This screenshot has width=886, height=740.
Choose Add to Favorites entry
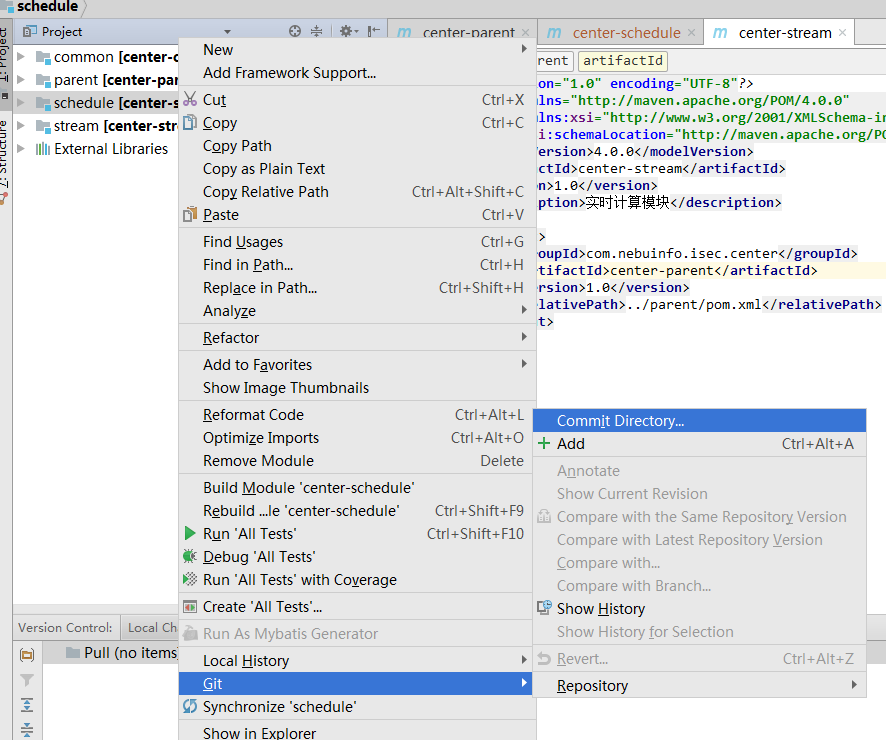pyautogui.click(x=356, y=364)
